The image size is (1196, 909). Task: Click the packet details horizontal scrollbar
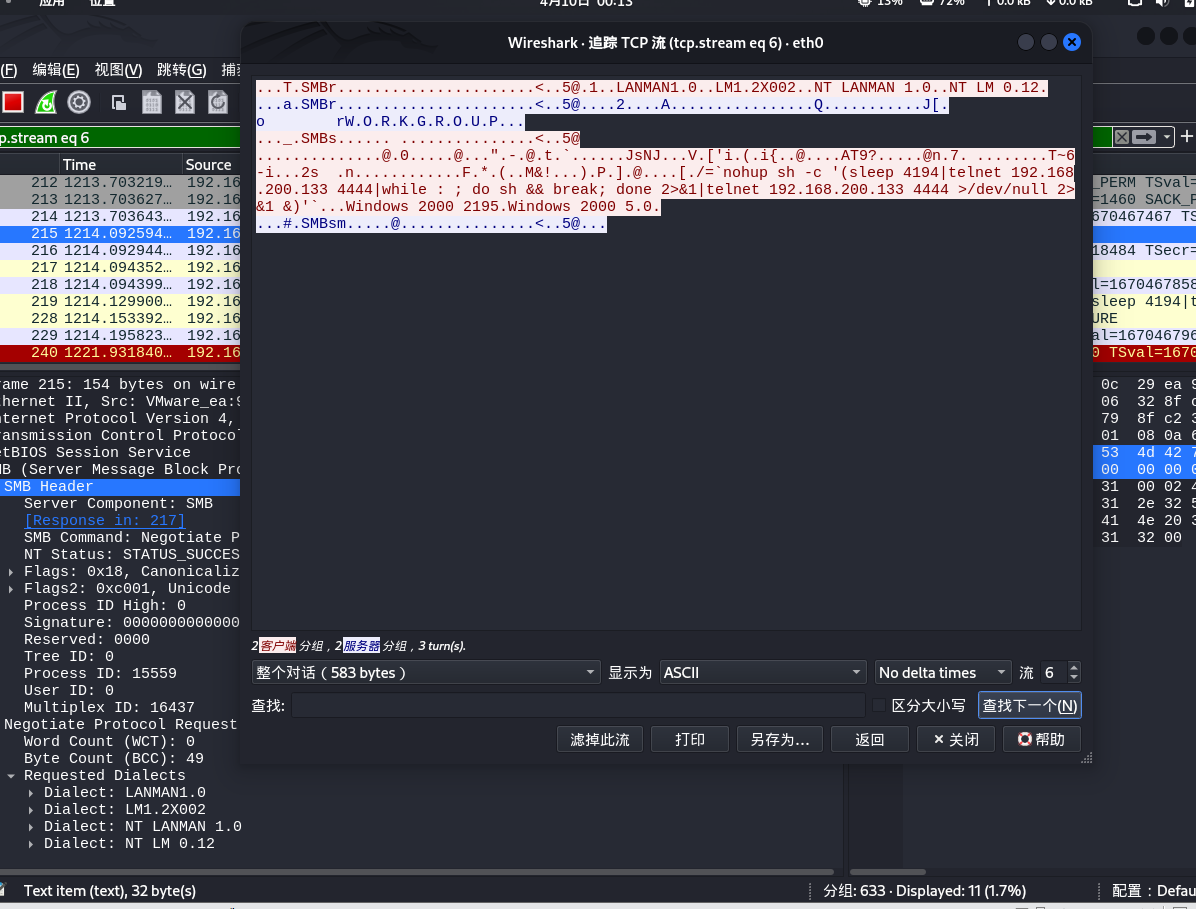(416, 872)
